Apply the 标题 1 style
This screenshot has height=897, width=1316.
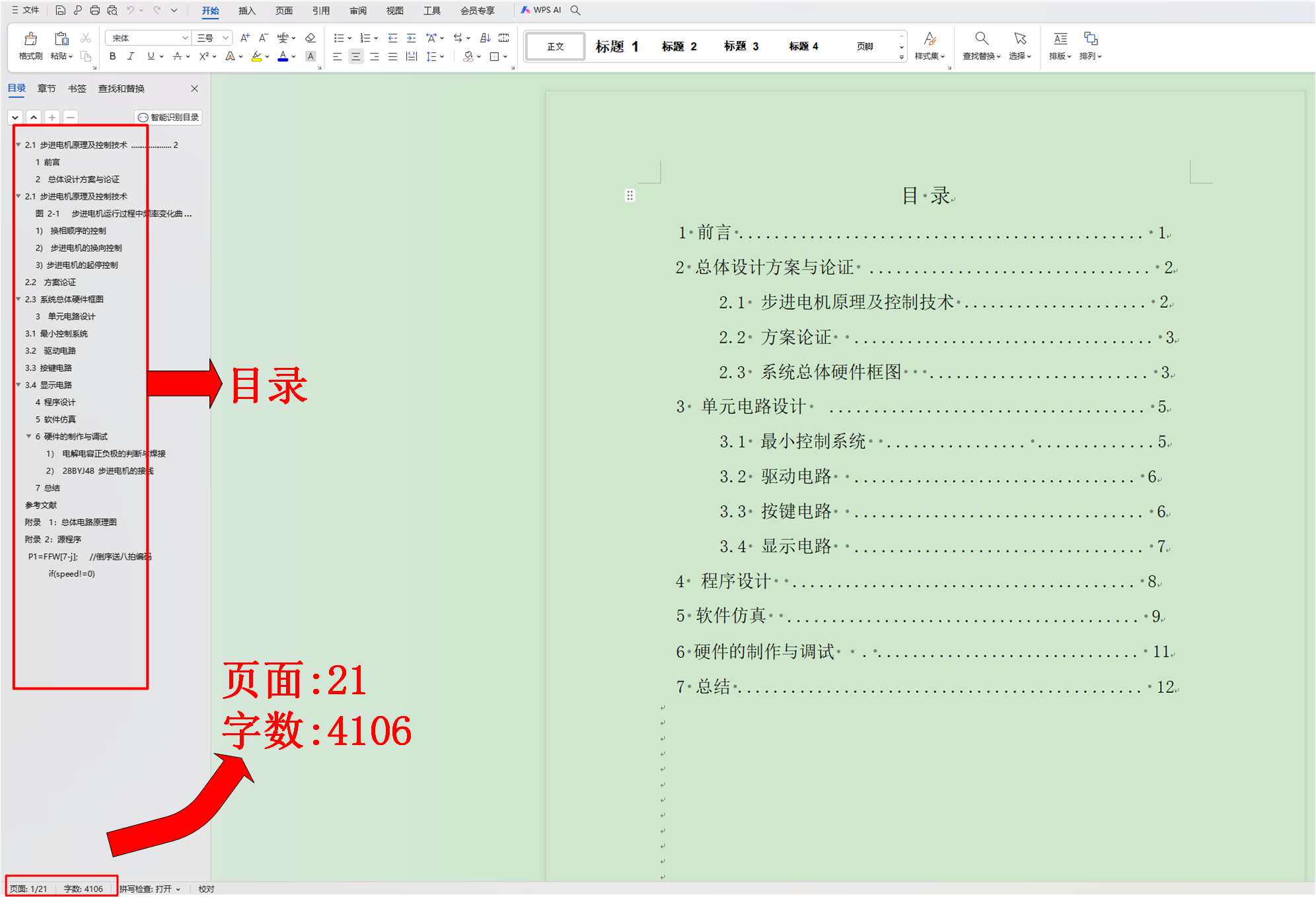[617, 46]
